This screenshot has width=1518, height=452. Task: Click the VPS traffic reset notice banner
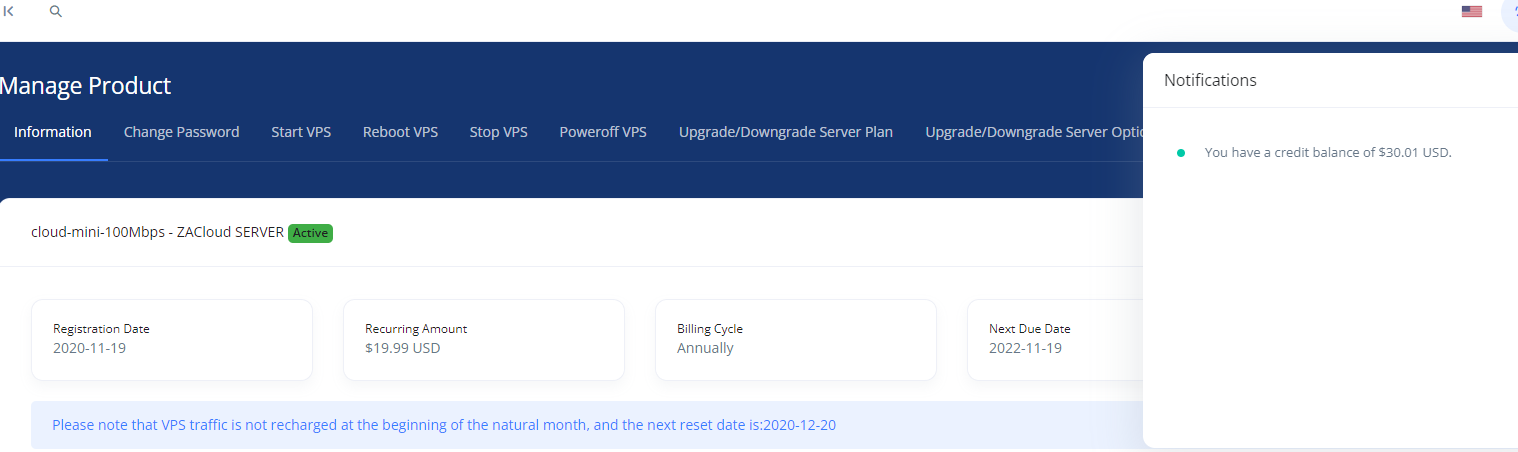pyautogui.click(x=587, y=425)
